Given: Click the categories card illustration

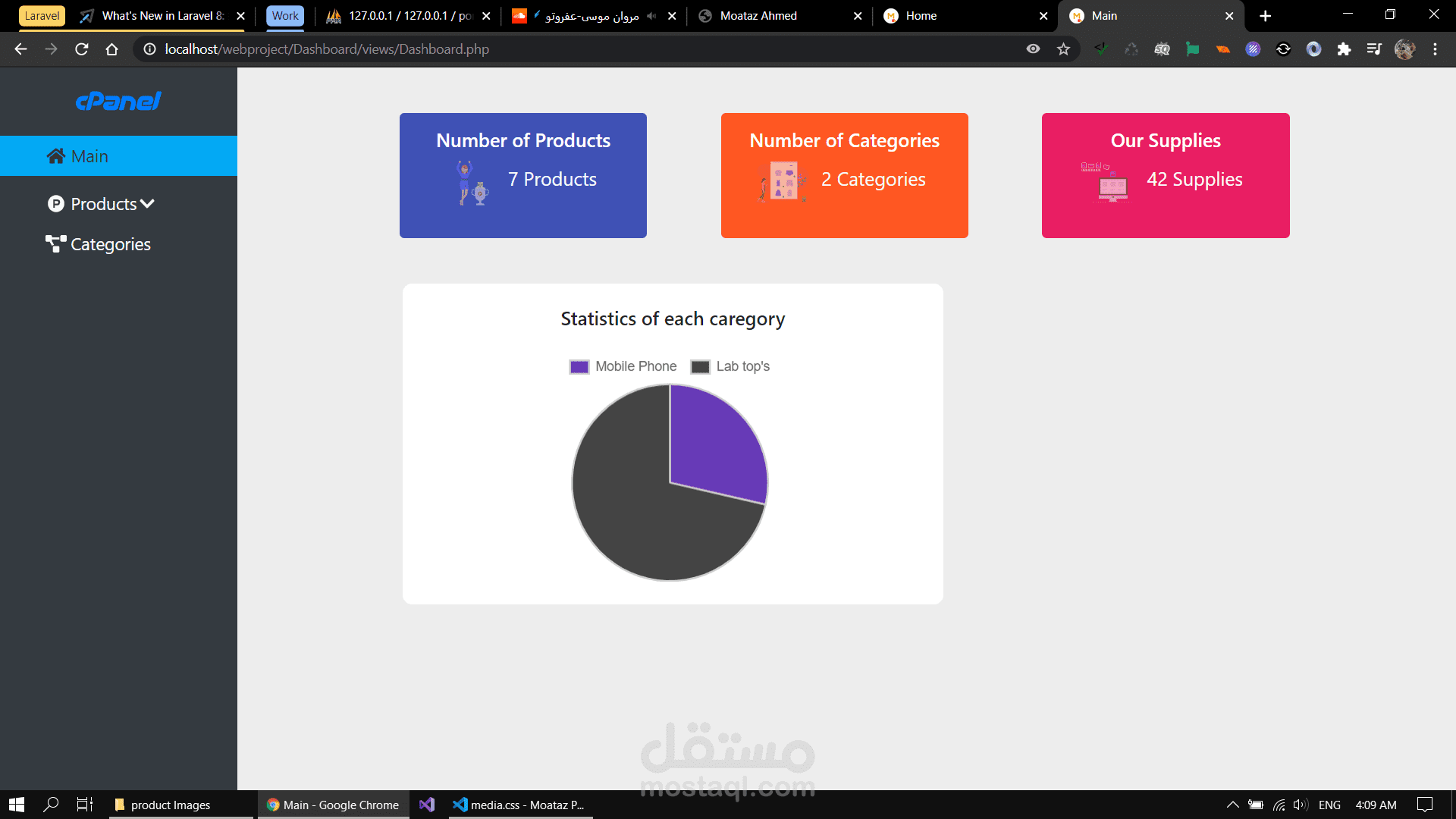Looking at the screenshot, I should click(x=783, y=182).
